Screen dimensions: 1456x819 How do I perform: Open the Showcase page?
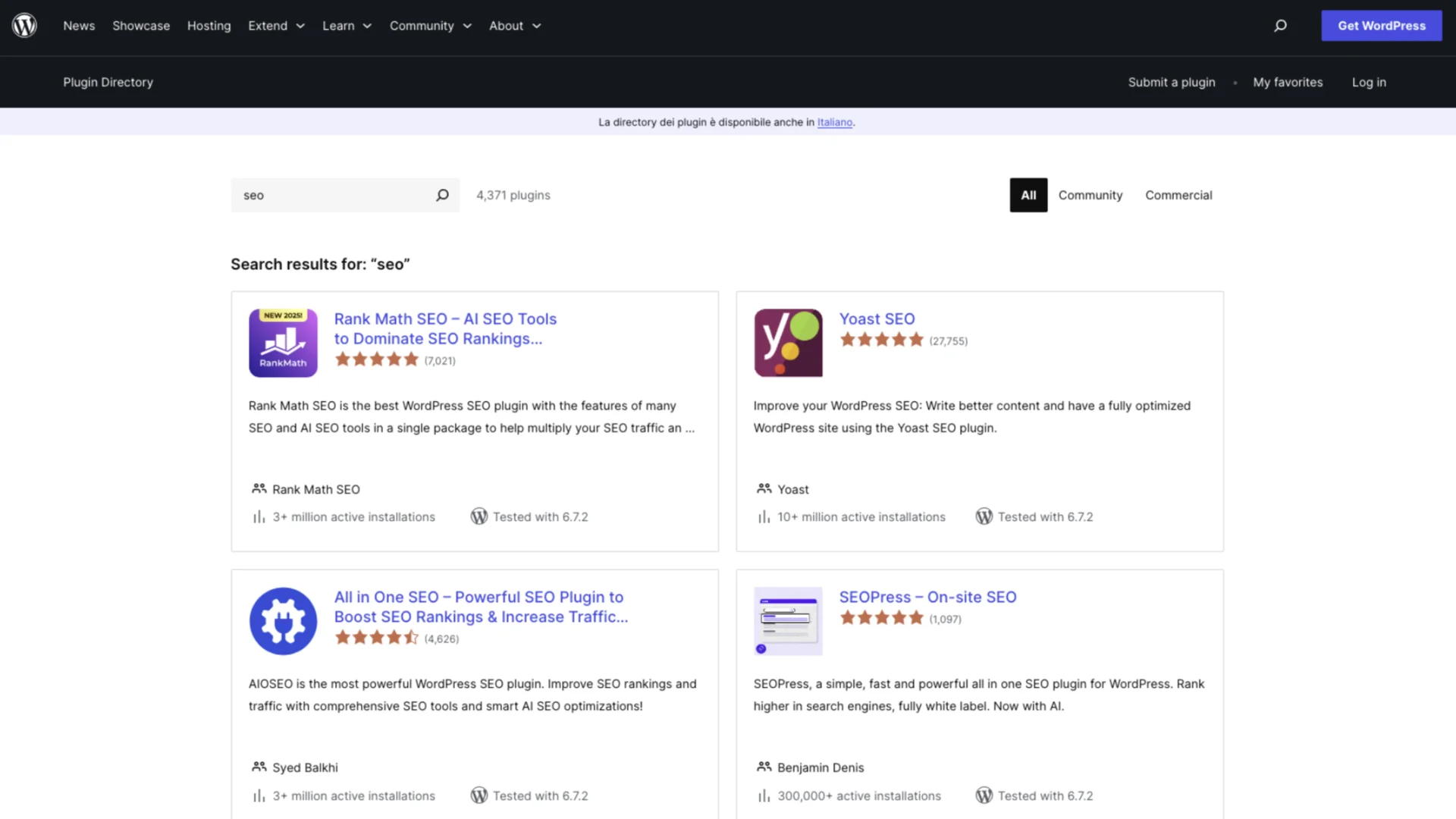[141, 26]
